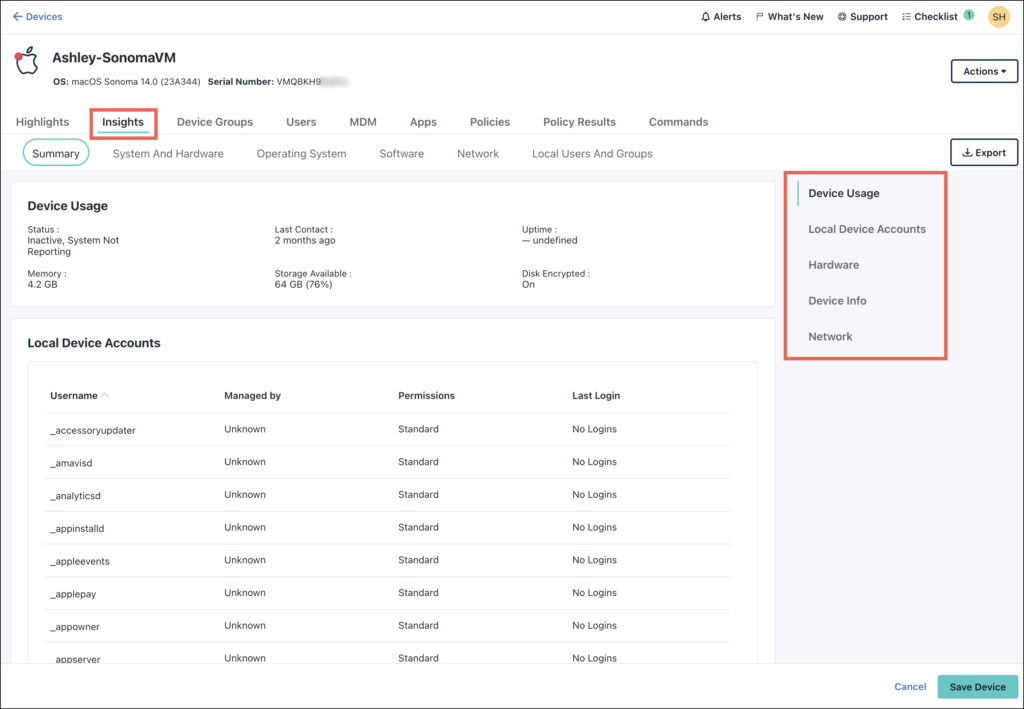The image size is (1024, 709).
Task: Open What's New flag icon
Action: [x=760, y=17]
